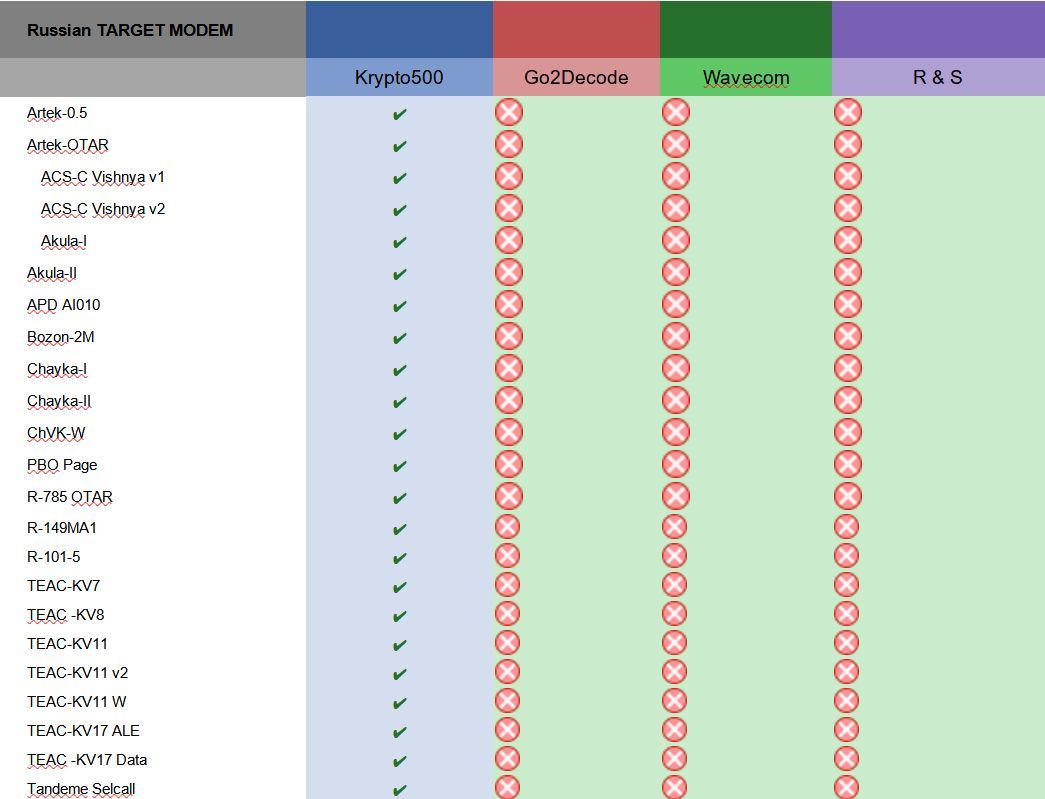The width and height of the screenshot is (1045, 799).
Task: Click the Go2Decode cross for TEAC-KV11 W
Action: (507, 700)
